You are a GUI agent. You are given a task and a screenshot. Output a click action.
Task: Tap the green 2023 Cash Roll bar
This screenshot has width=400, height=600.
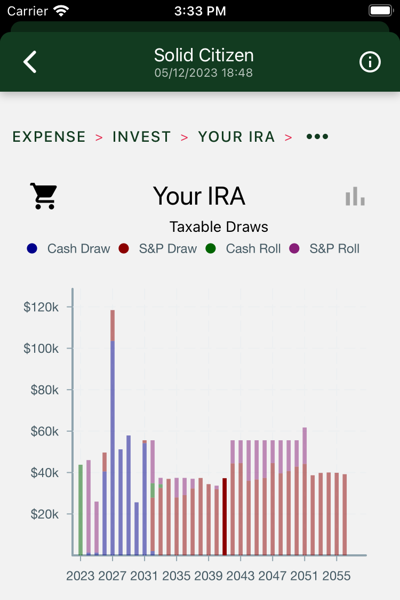(x=80, y=510)
